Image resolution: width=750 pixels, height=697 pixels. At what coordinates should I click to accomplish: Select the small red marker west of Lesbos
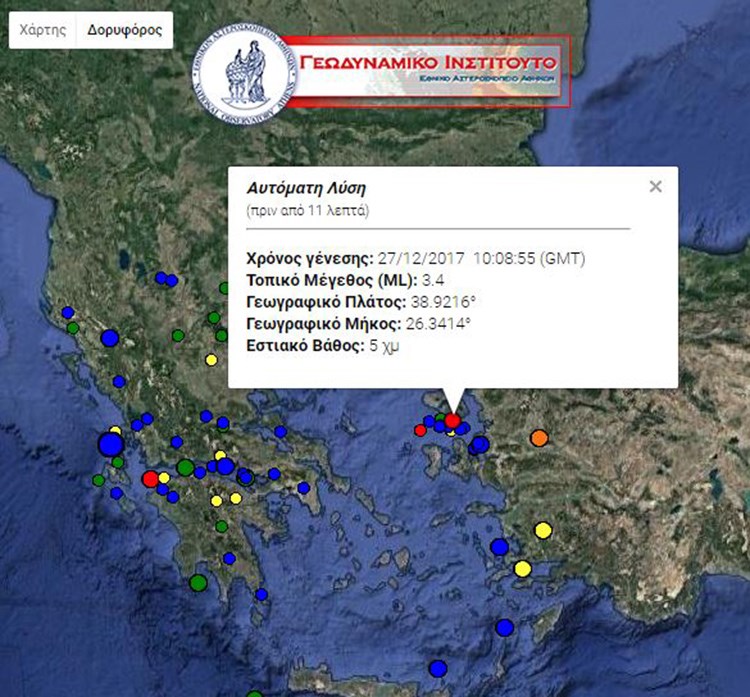point(420,430)
